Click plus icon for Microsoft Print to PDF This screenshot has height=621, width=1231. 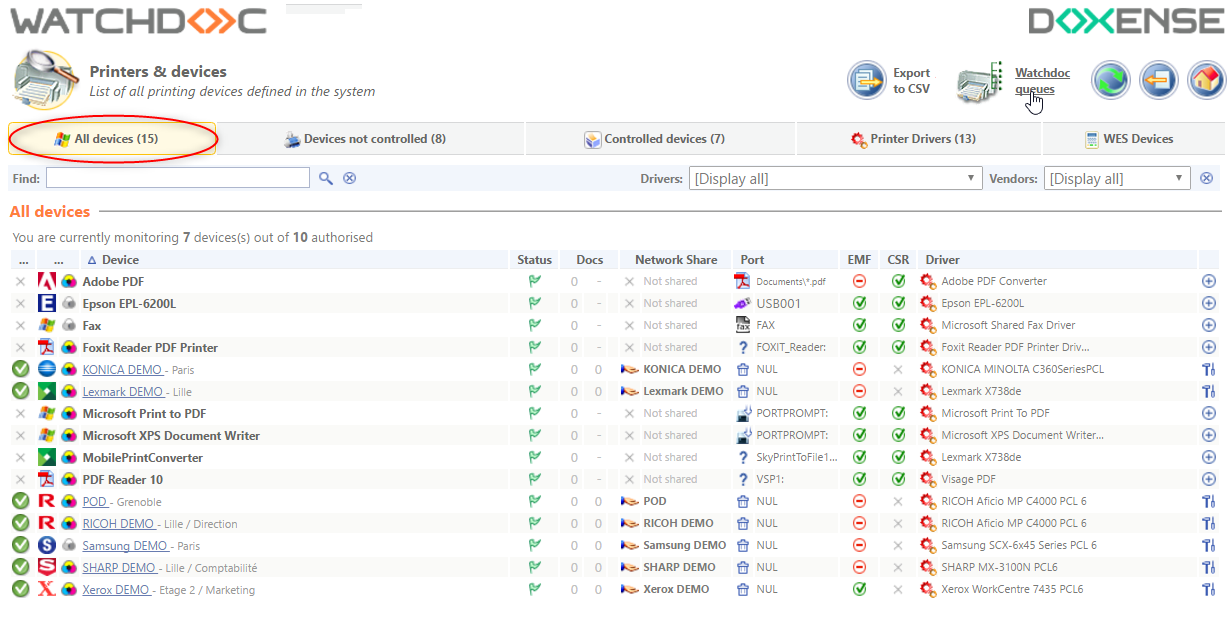[x=1209, y=414]
